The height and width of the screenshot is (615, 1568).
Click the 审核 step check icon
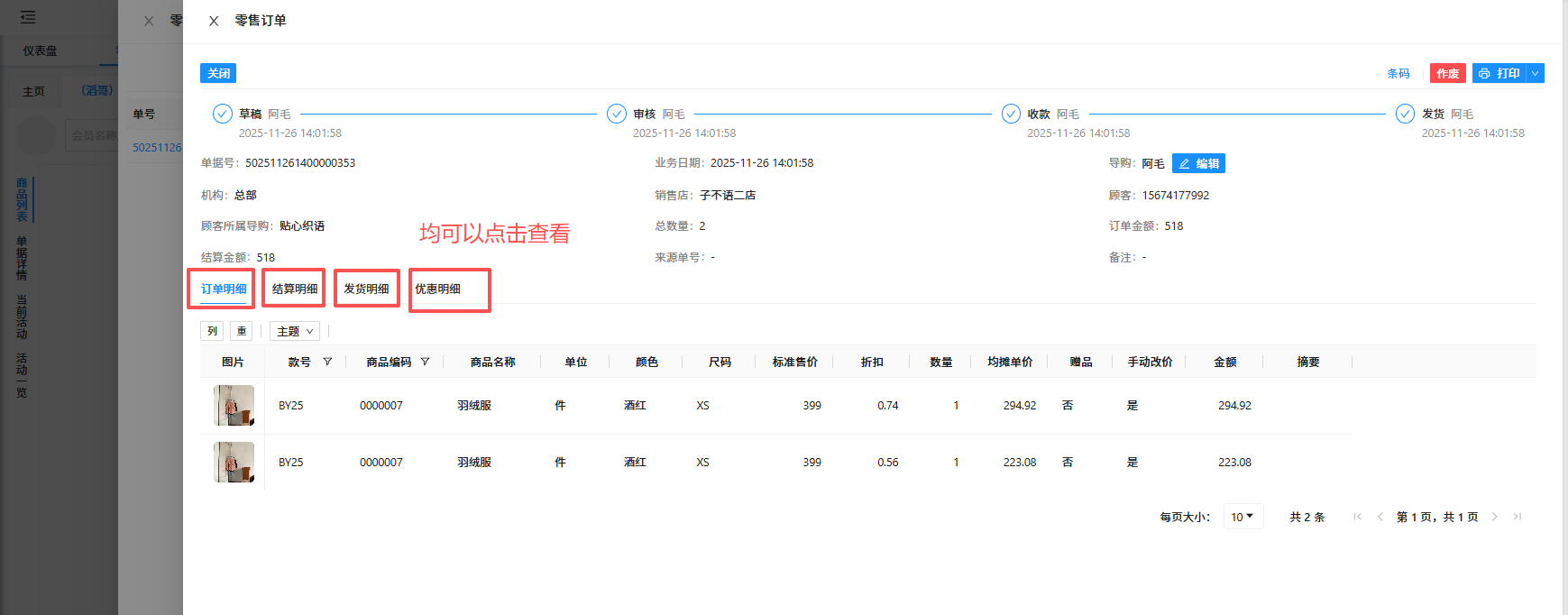[617, 114]
